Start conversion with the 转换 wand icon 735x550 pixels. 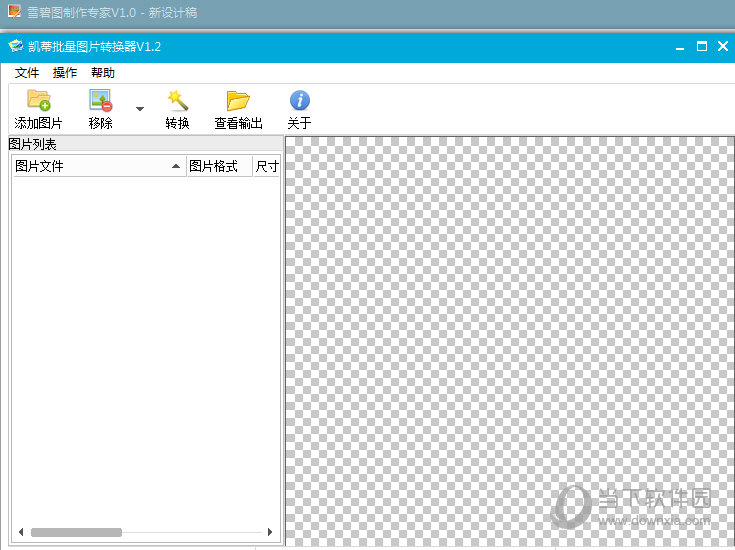(x=178, y=100)
